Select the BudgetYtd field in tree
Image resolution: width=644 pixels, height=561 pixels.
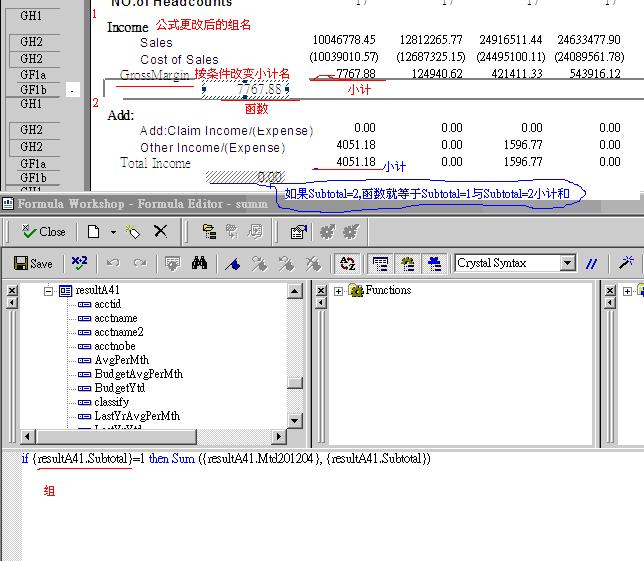120,388
